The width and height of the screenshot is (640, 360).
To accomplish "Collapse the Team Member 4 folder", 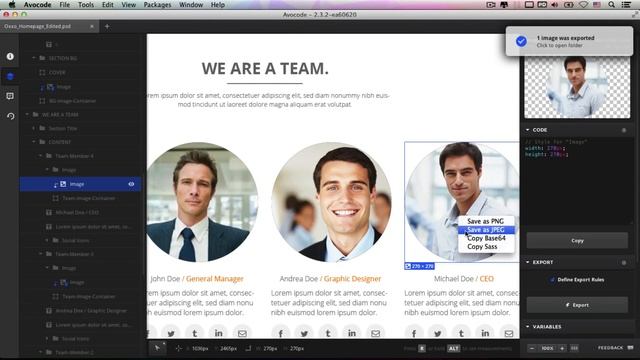I will click(x=40, y=156).
